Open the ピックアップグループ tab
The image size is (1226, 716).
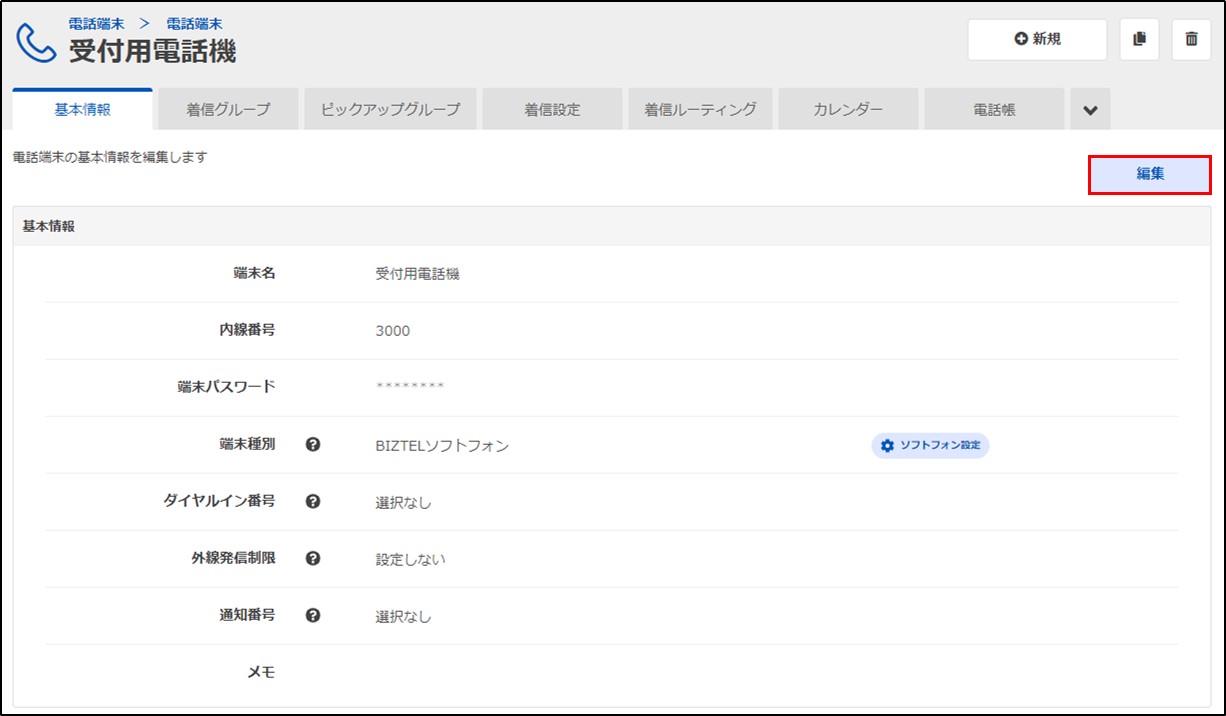pos(390,110)
